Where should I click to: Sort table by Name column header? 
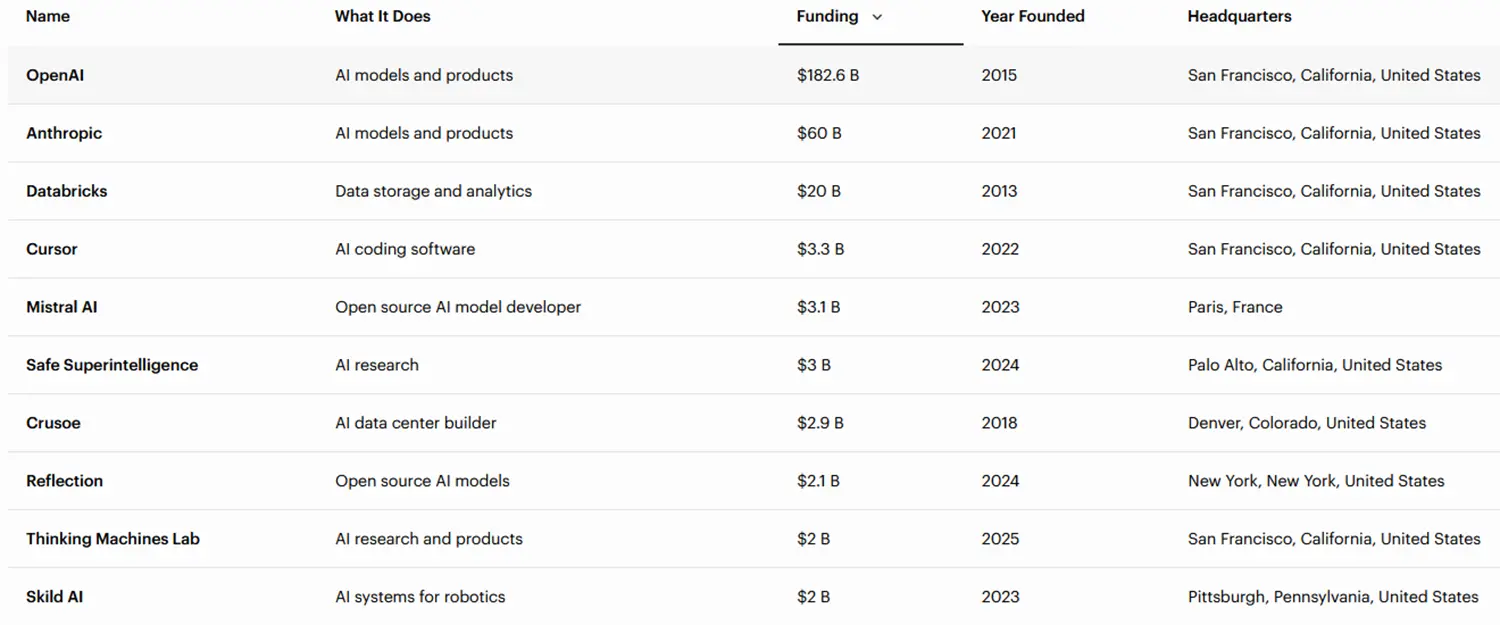click(x=48, y=16)
